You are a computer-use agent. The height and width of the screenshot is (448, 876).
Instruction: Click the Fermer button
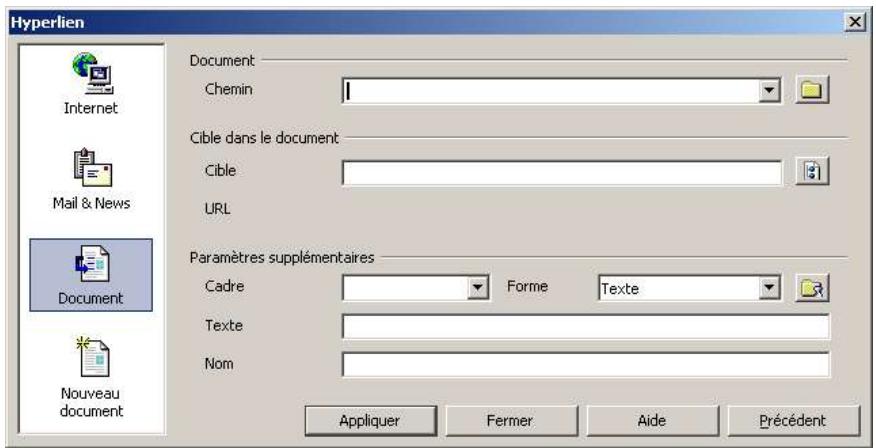pyautogui.click(x=511, y=421)
